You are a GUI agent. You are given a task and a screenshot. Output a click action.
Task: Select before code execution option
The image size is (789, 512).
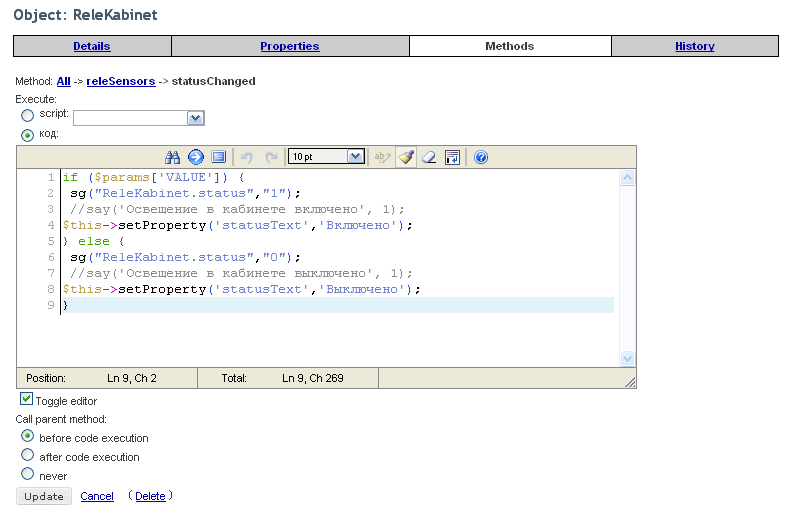[28, 436]
